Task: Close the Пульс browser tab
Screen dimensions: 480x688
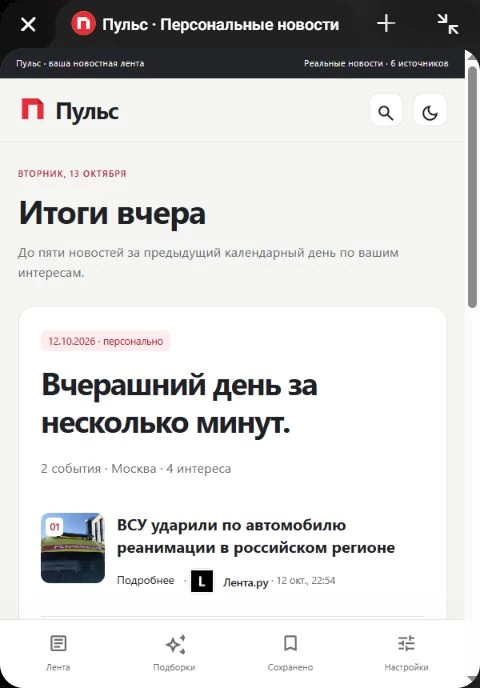Action: tap(28, 24)
